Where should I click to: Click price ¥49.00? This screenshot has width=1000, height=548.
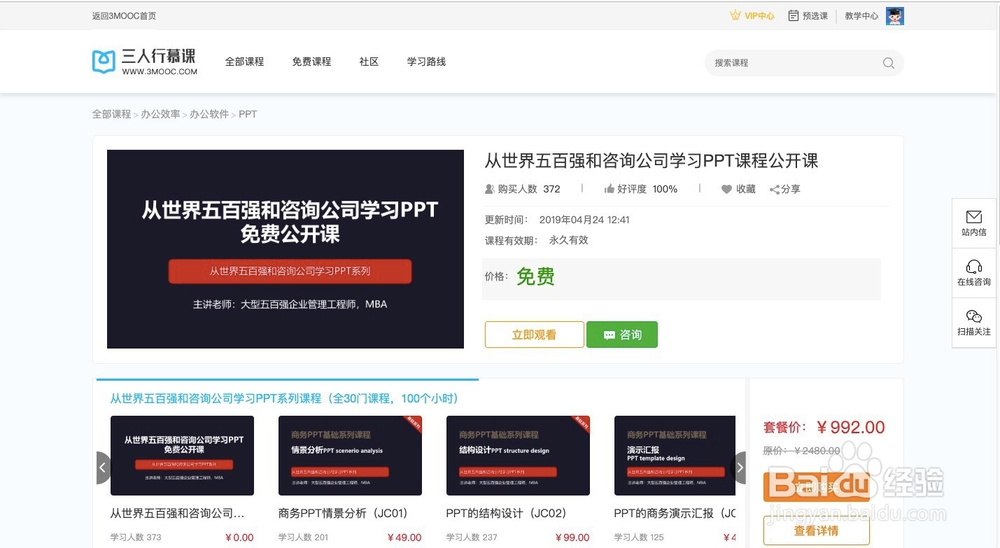pos(404,537)
